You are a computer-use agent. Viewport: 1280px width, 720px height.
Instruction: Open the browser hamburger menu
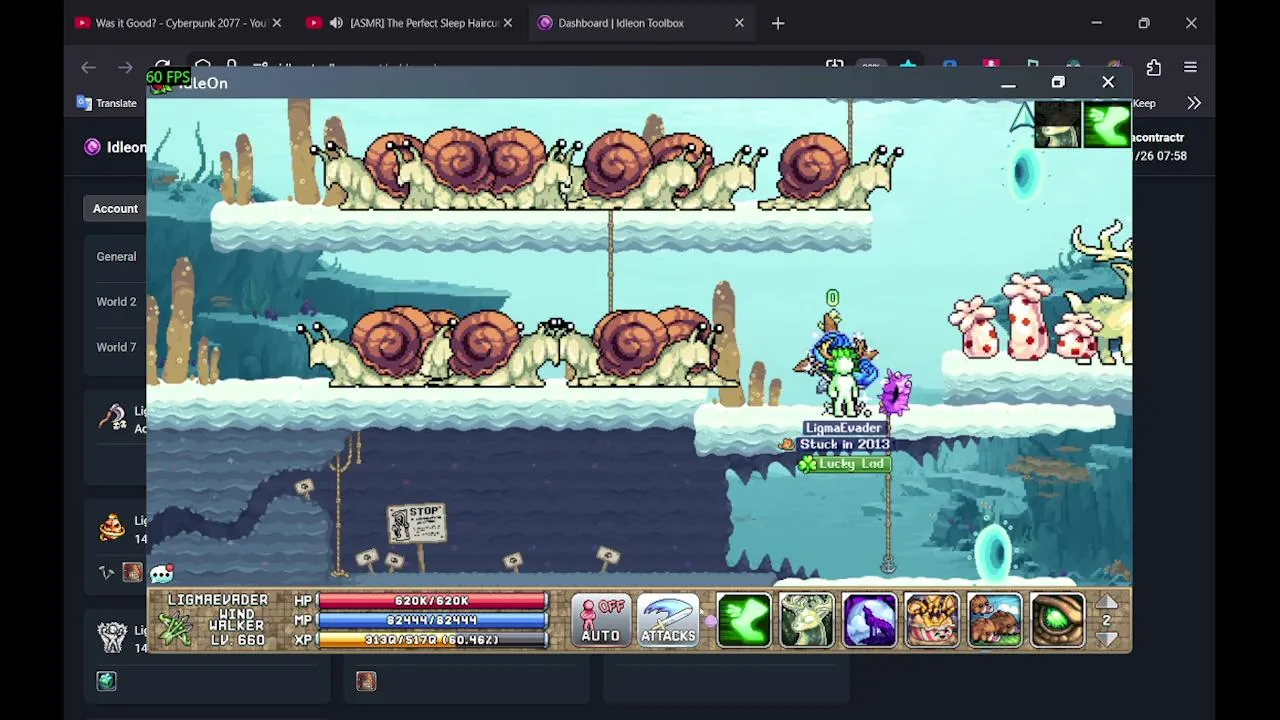pyautogui.click(x=1190, y=68)
